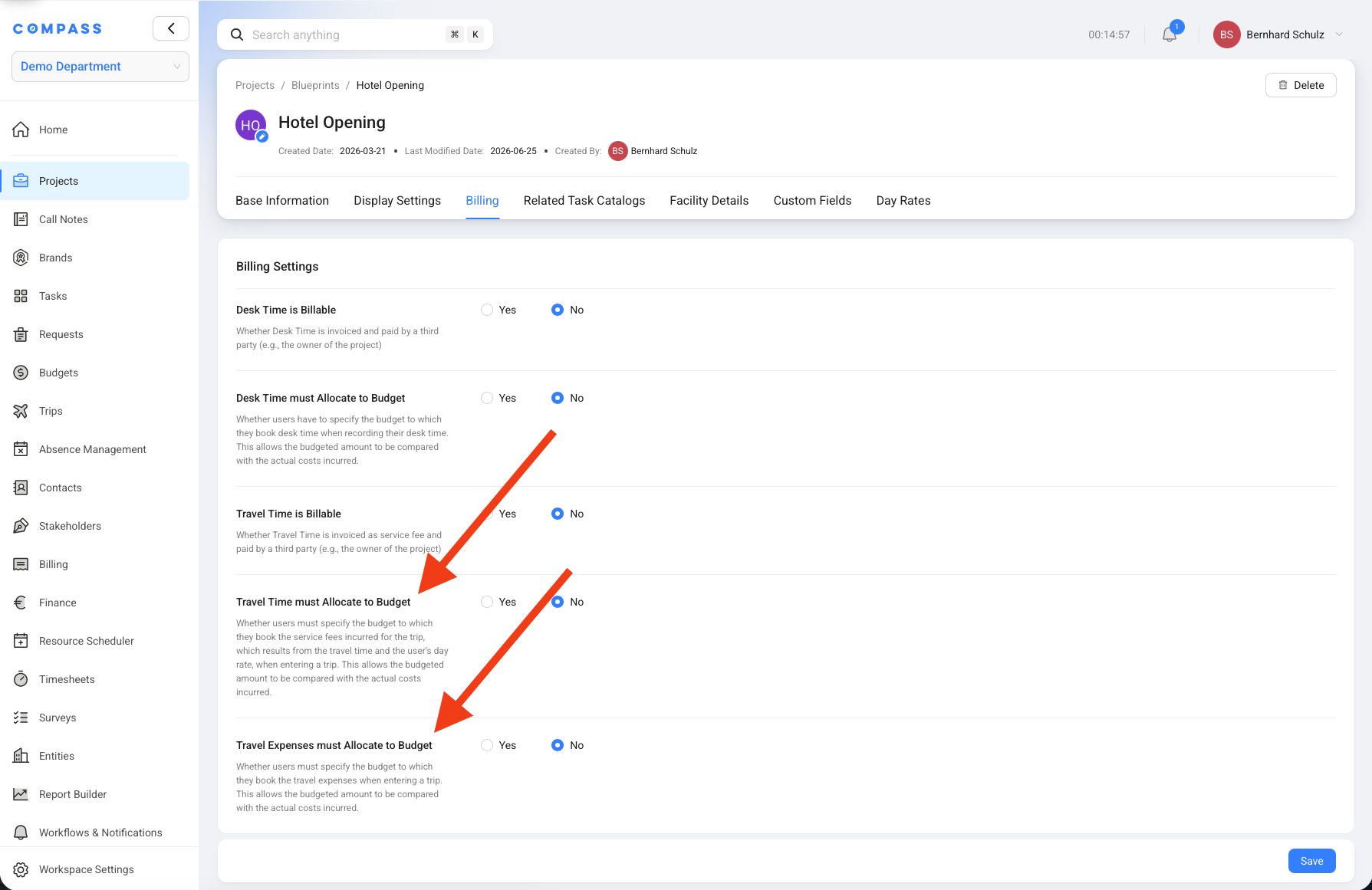
Task: Click the Budgets dollar icon
Action: [x=21, y=373]
